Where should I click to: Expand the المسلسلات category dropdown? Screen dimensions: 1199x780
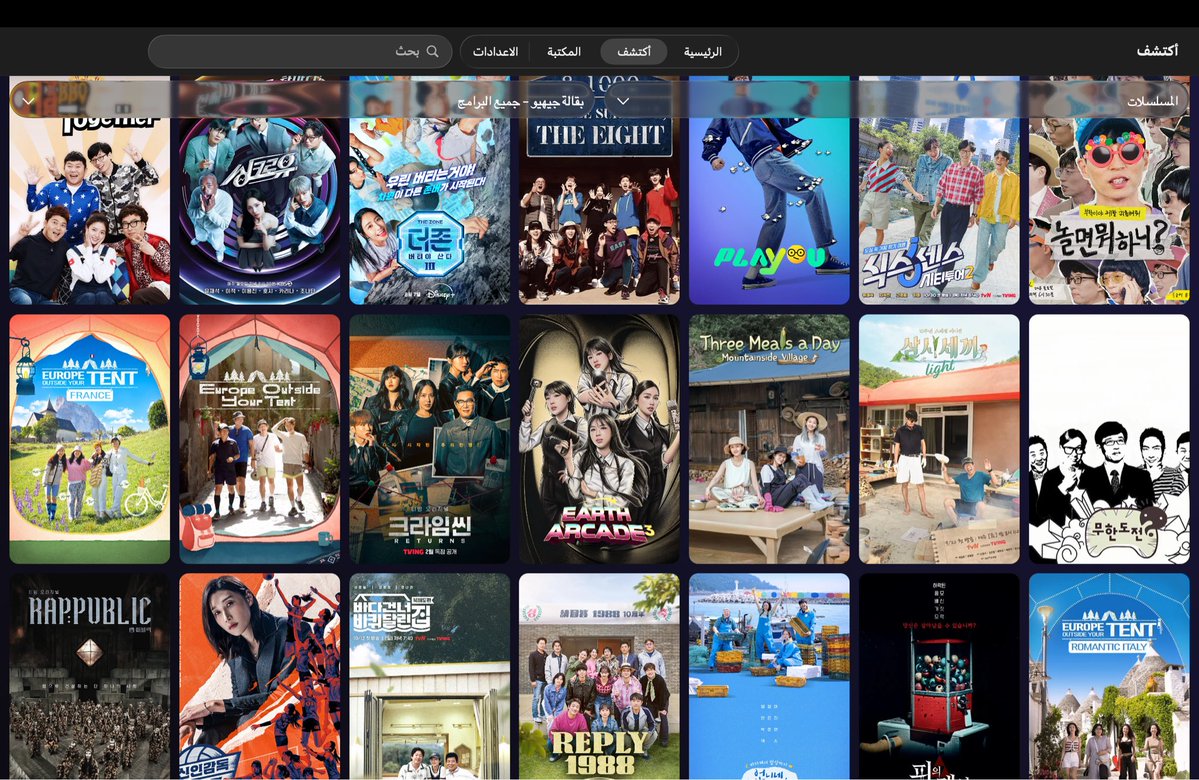pyautogui.click(x=896, y=101)
